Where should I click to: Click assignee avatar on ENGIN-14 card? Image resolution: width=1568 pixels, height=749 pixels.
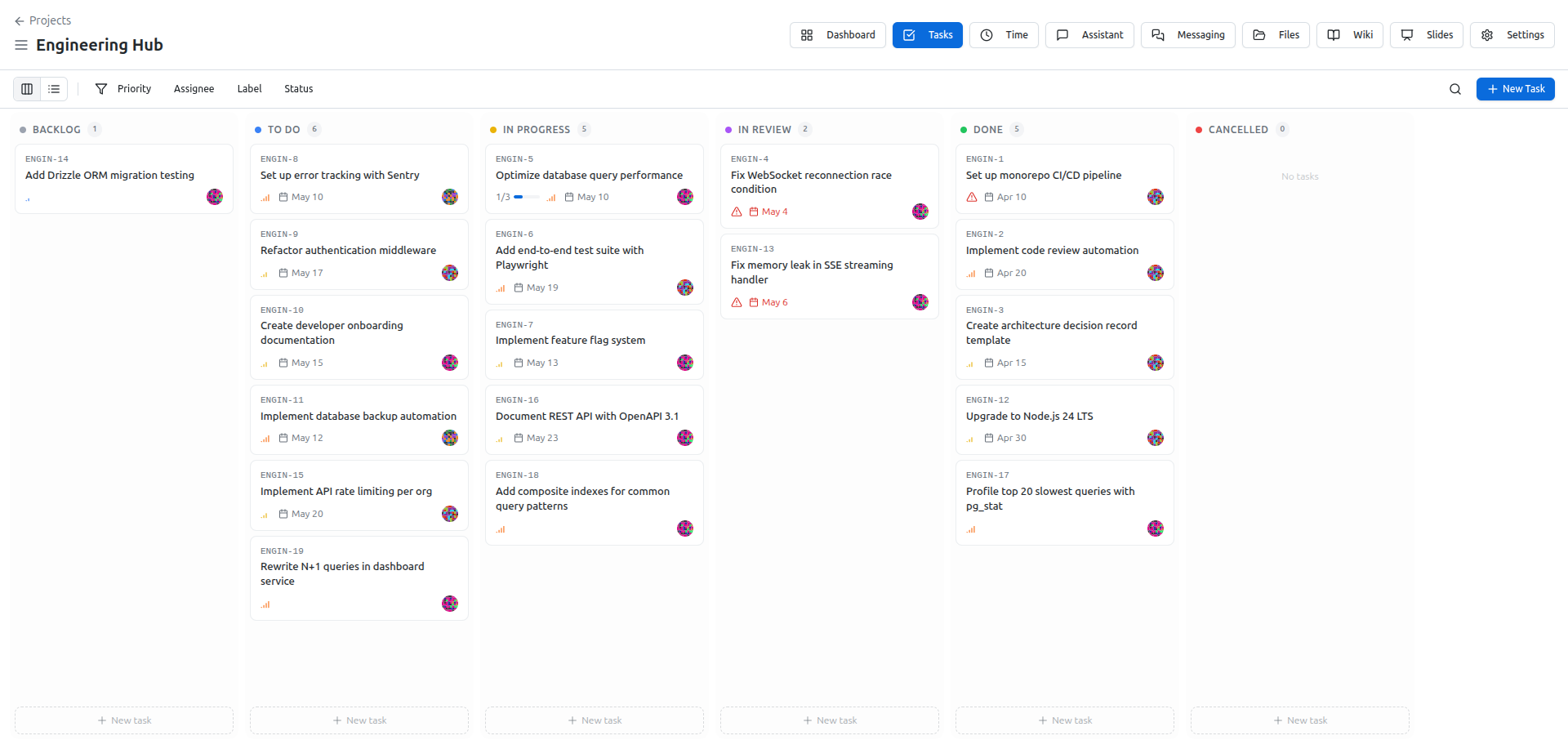click(x=215, y=197)
